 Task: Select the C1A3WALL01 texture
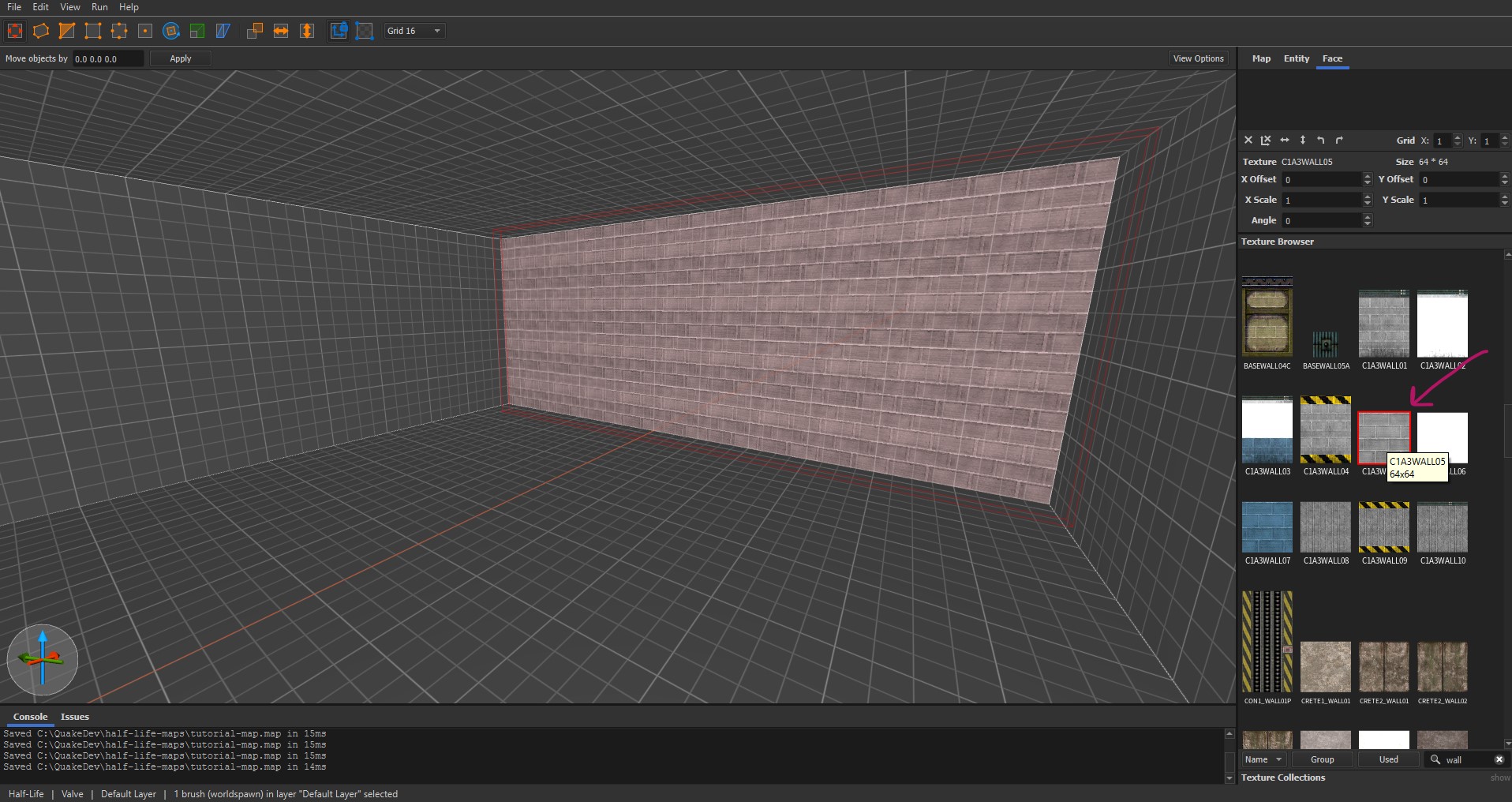click(x=1384, y=324)
